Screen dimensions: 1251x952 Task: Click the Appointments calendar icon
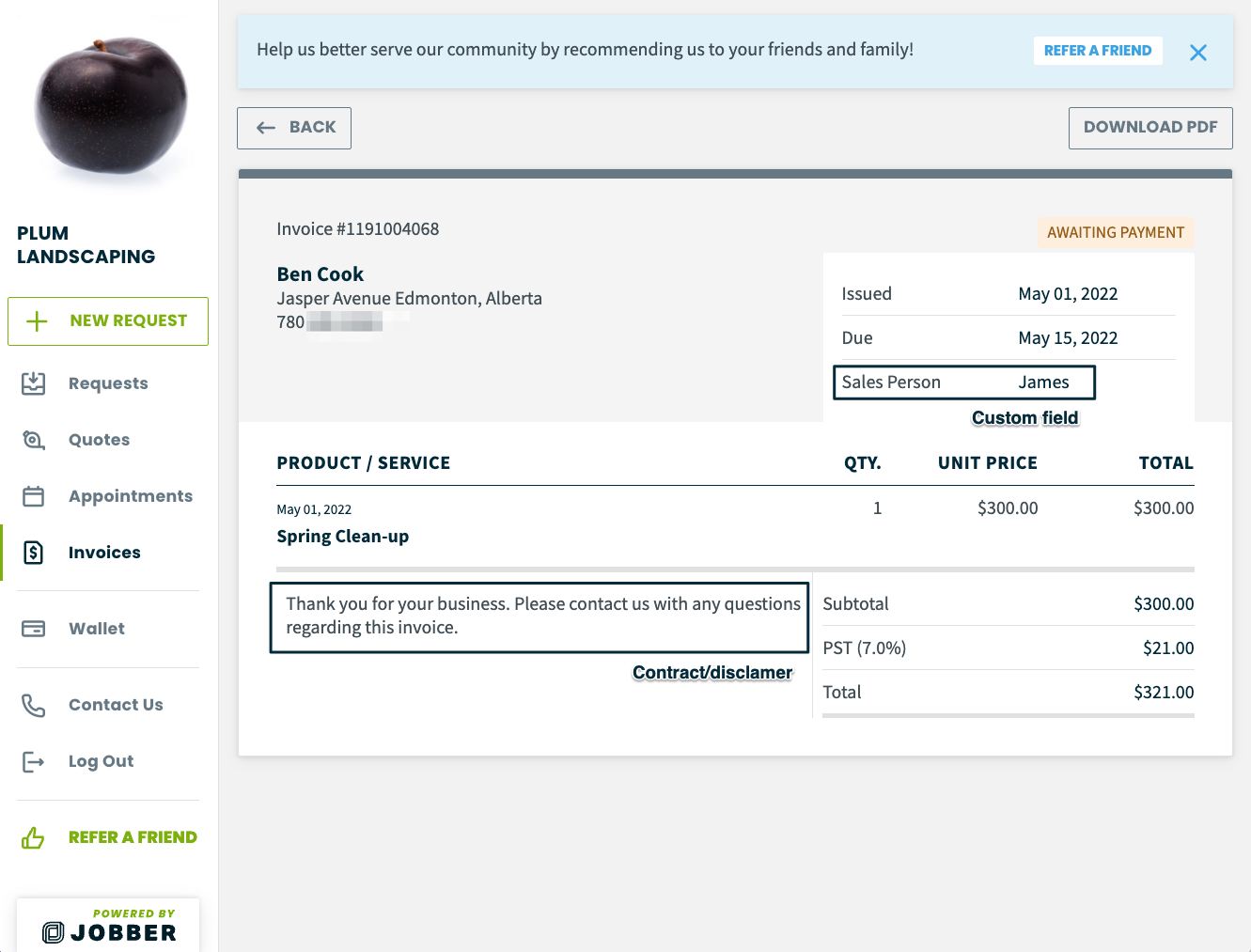coord(34,496)
